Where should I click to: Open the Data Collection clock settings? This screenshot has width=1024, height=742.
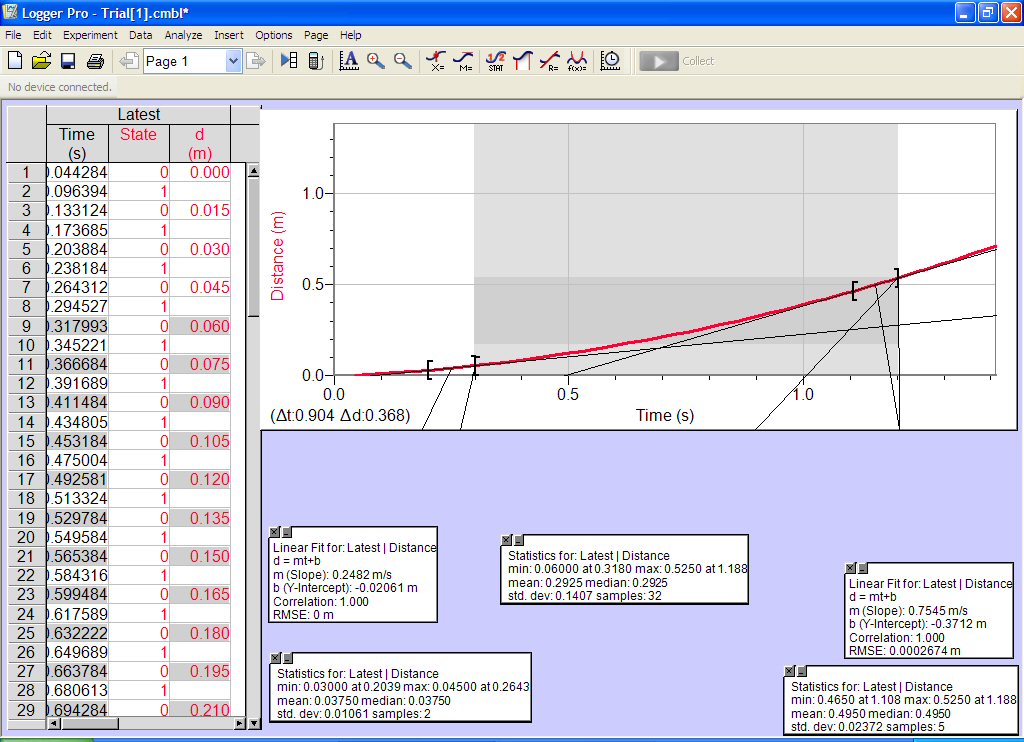tap(610, 61)
